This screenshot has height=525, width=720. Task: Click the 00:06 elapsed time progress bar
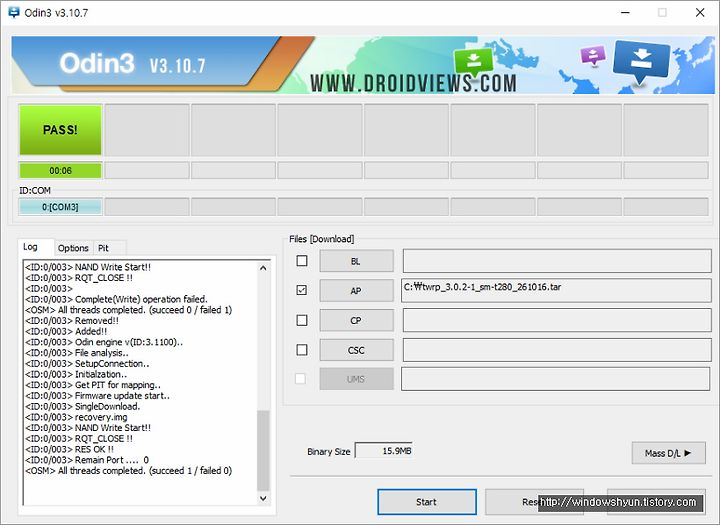[x=60, y=170]
